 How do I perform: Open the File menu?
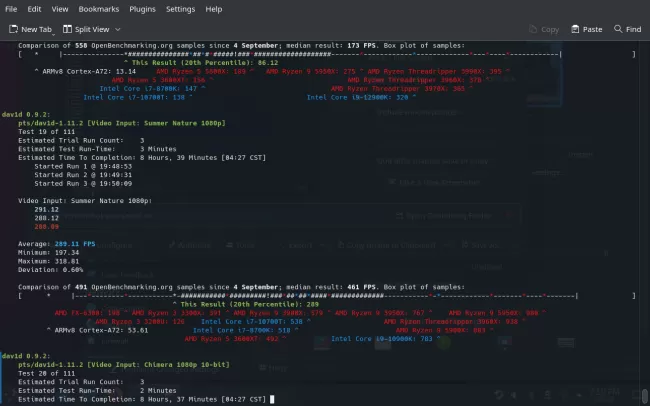pyautogui.click(x=11, y=9)
